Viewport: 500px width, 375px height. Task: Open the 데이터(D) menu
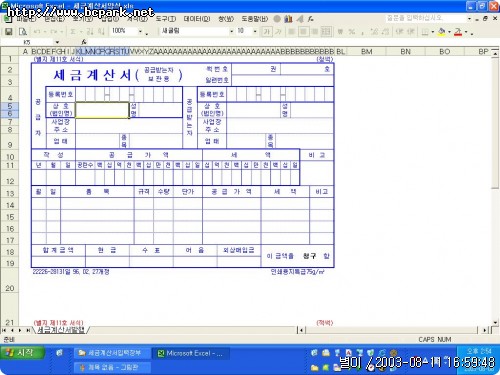[x=197, y=19]
